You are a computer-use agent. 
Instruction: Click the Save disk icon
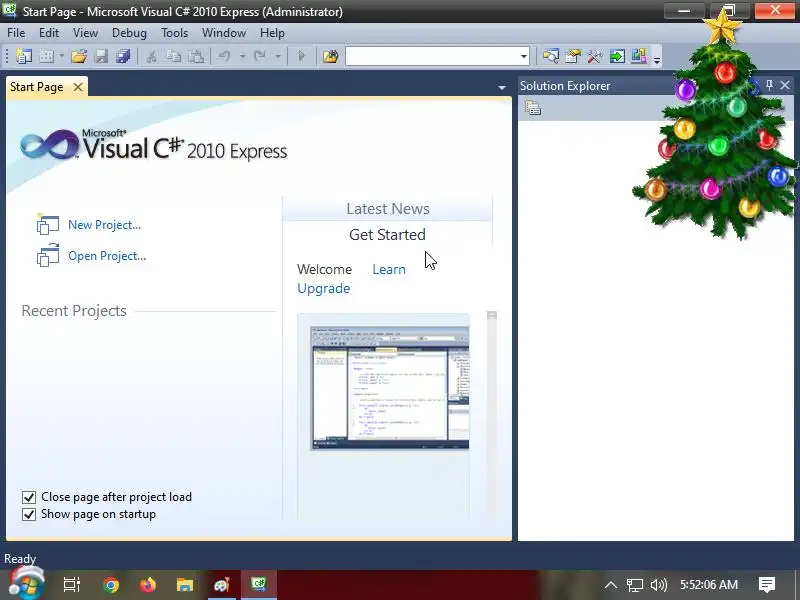pyautogui.click(x=102, y=56)
